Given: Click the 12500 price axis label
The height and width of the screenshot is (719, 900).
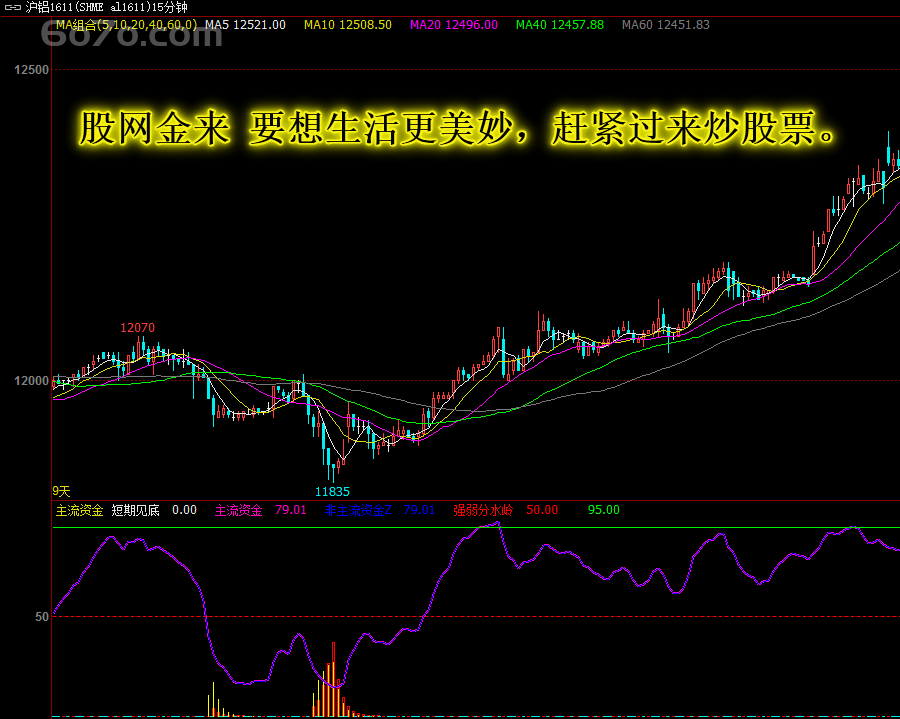Looking at the screenshot, I should coord(31,70).
